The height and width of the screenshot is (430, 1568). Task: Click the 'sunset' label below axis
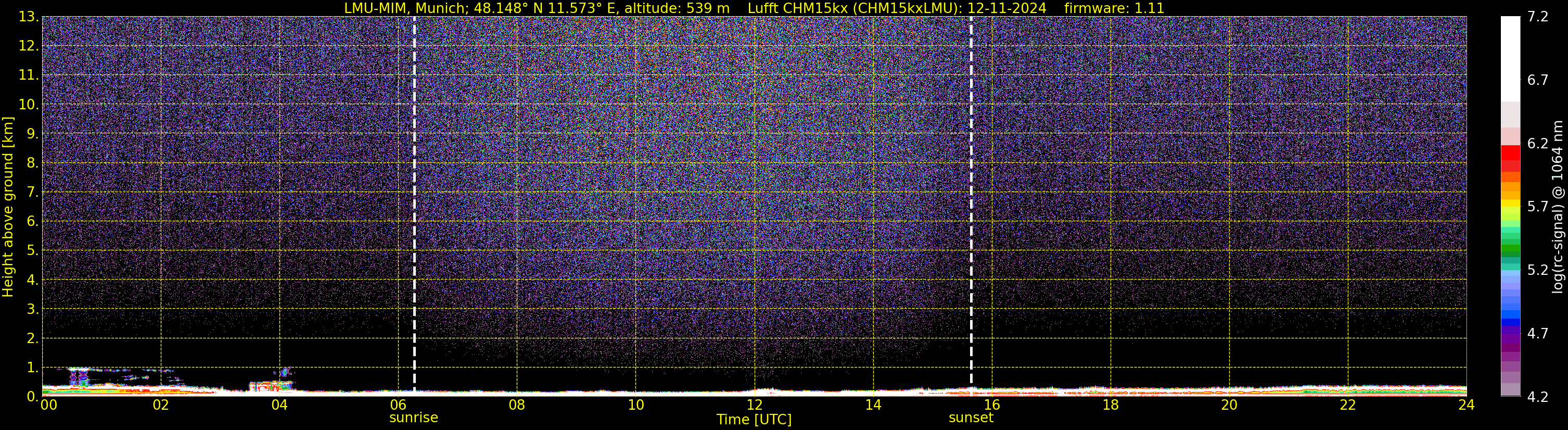pos(971,418)
